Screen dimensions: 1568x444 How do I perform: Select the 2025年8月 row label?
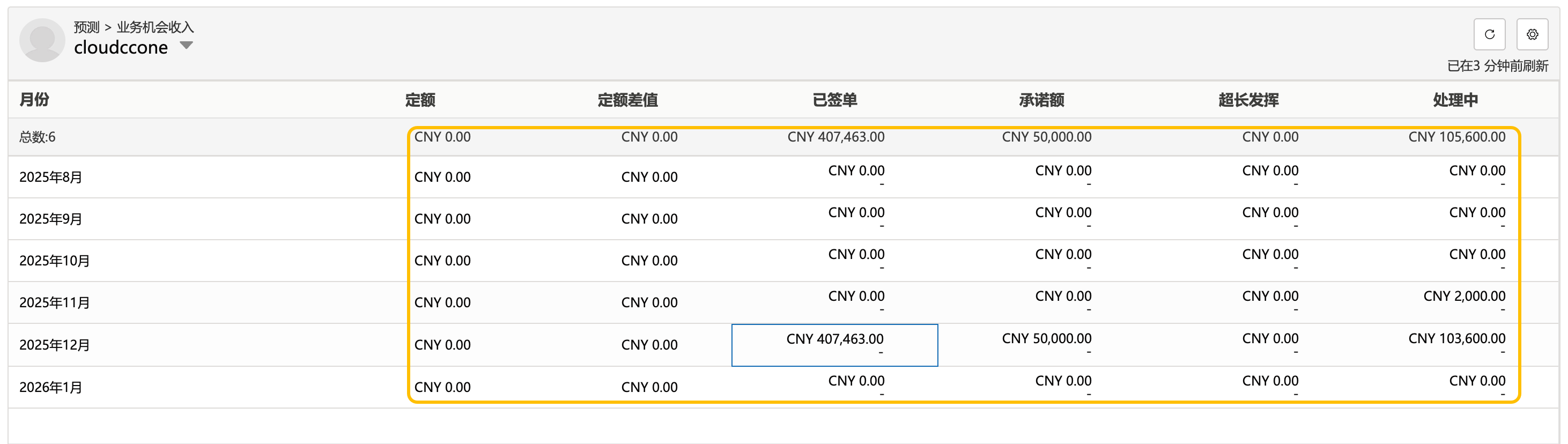pyautogui.click(x=51, y=177)
